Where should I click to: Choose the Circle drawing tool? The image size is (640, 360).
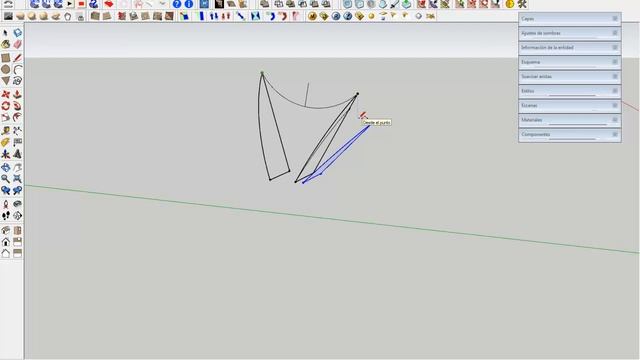point(5,69)
